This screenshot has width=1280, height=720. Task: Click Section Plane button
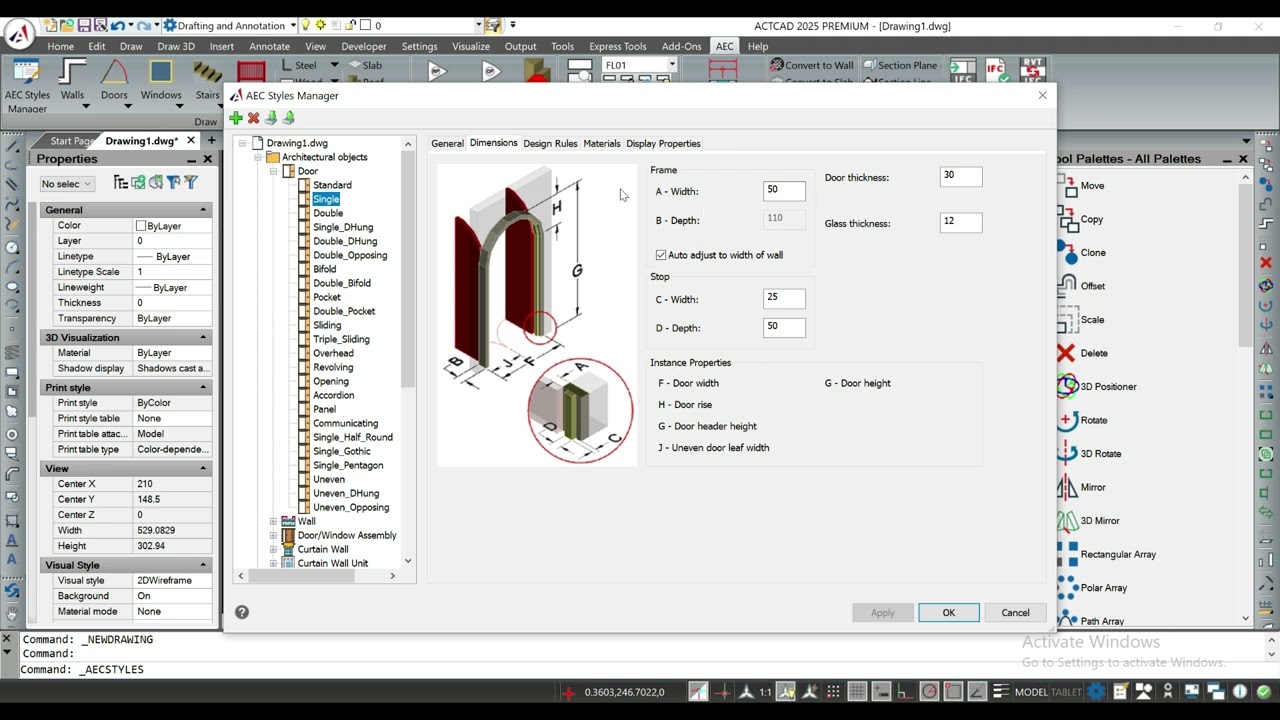tap(900, 65)
